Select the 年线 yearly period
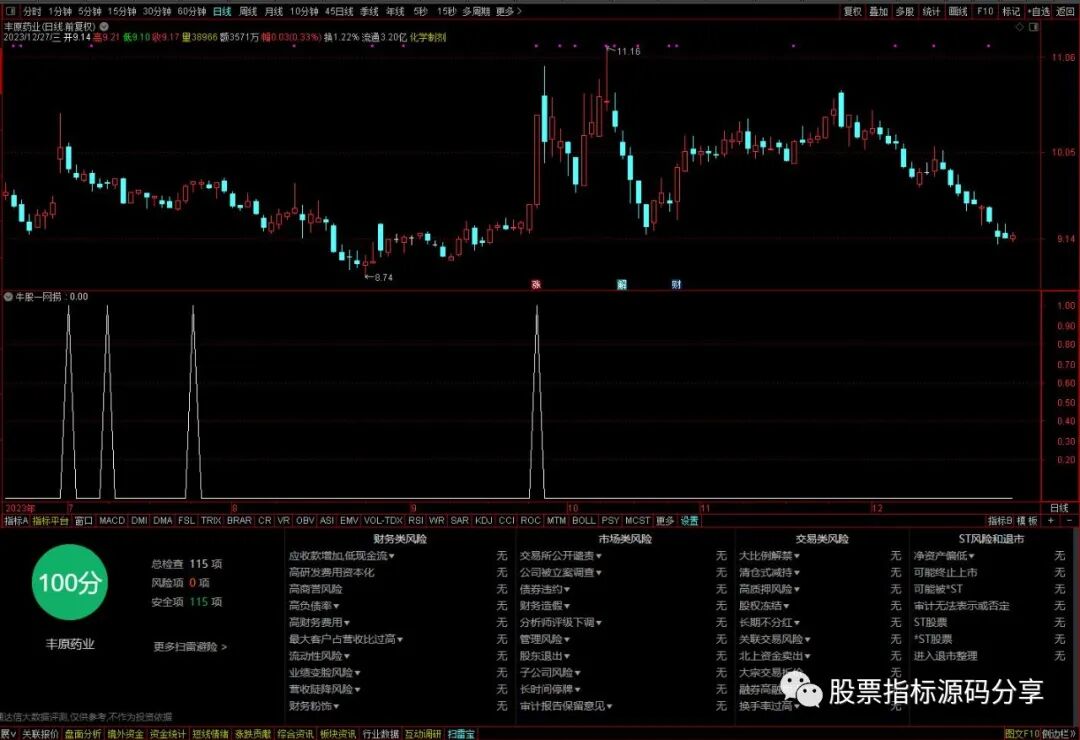 (395, 12)
